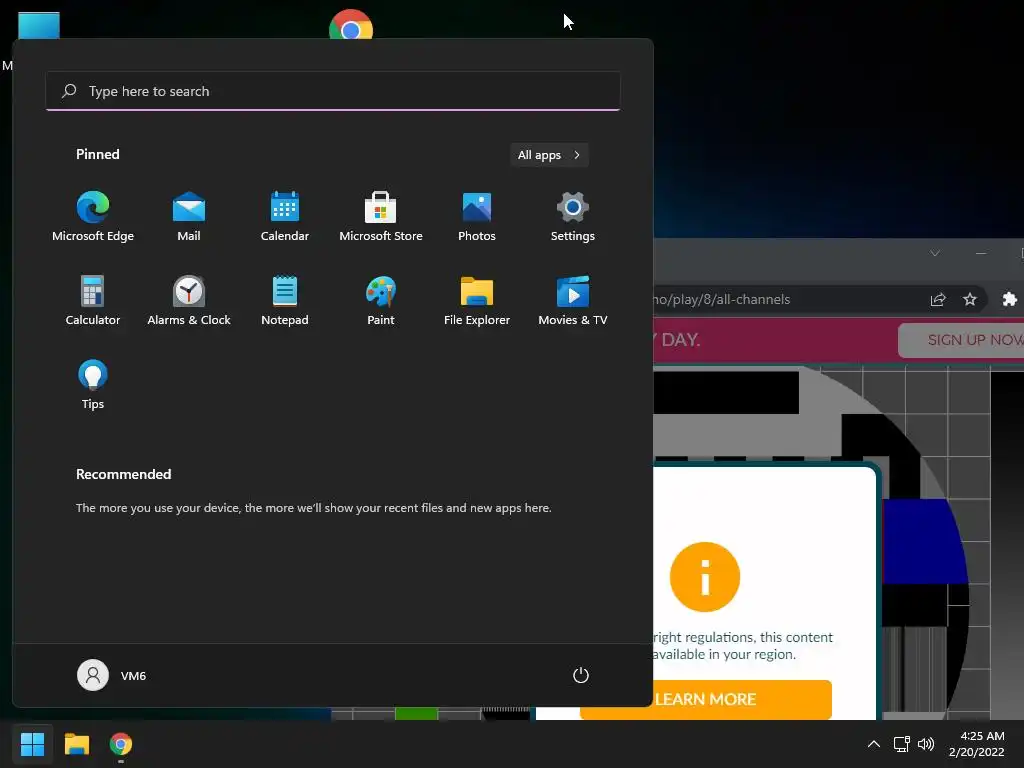Viewport: 1024px width, 768px height.
Task: Launch Movies & TV
Action: pyautogui.click(x=573, y=300)
